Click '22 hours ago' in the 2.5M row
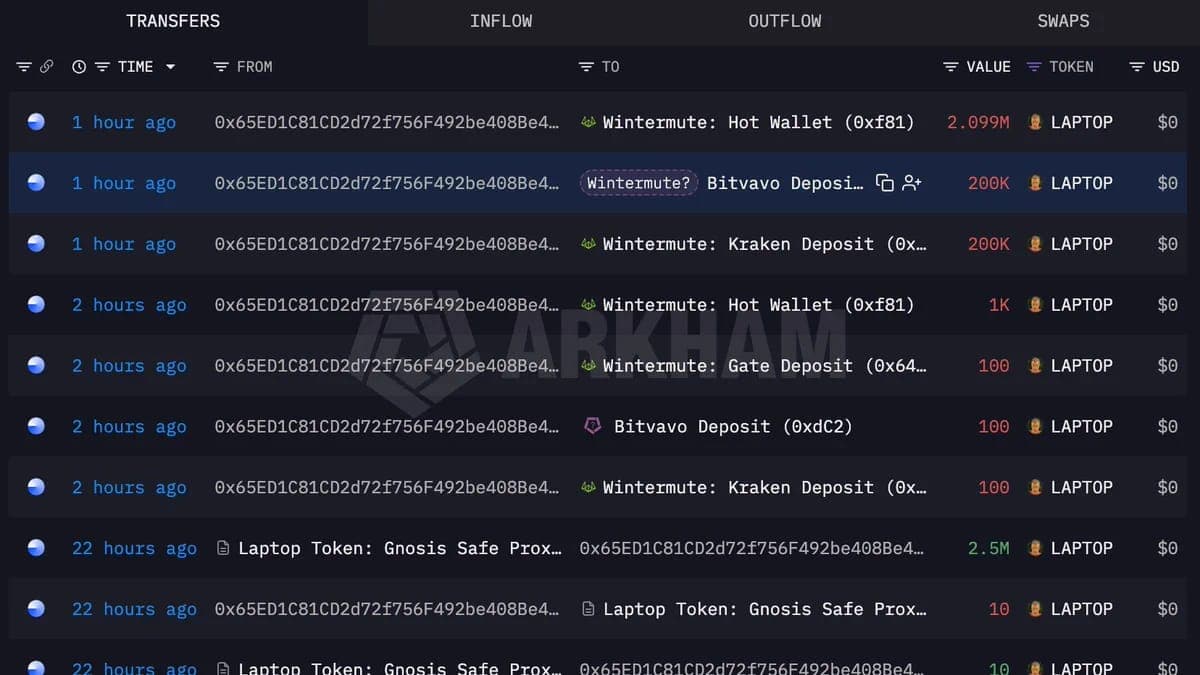Image resolution: width=1200 pixels, height=675 pixels. pyautogui.click(x=134, y=548)
